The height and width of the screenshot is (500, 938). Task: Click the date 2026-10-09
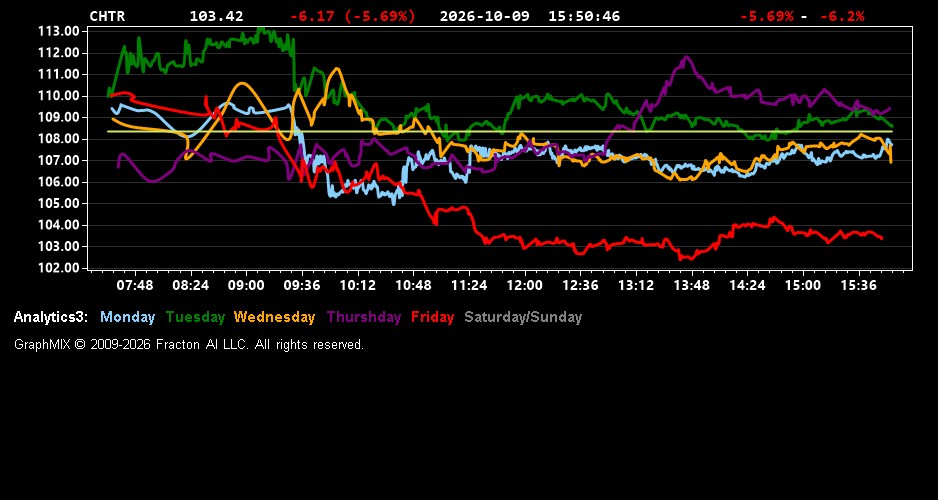[x=485, y=16]
